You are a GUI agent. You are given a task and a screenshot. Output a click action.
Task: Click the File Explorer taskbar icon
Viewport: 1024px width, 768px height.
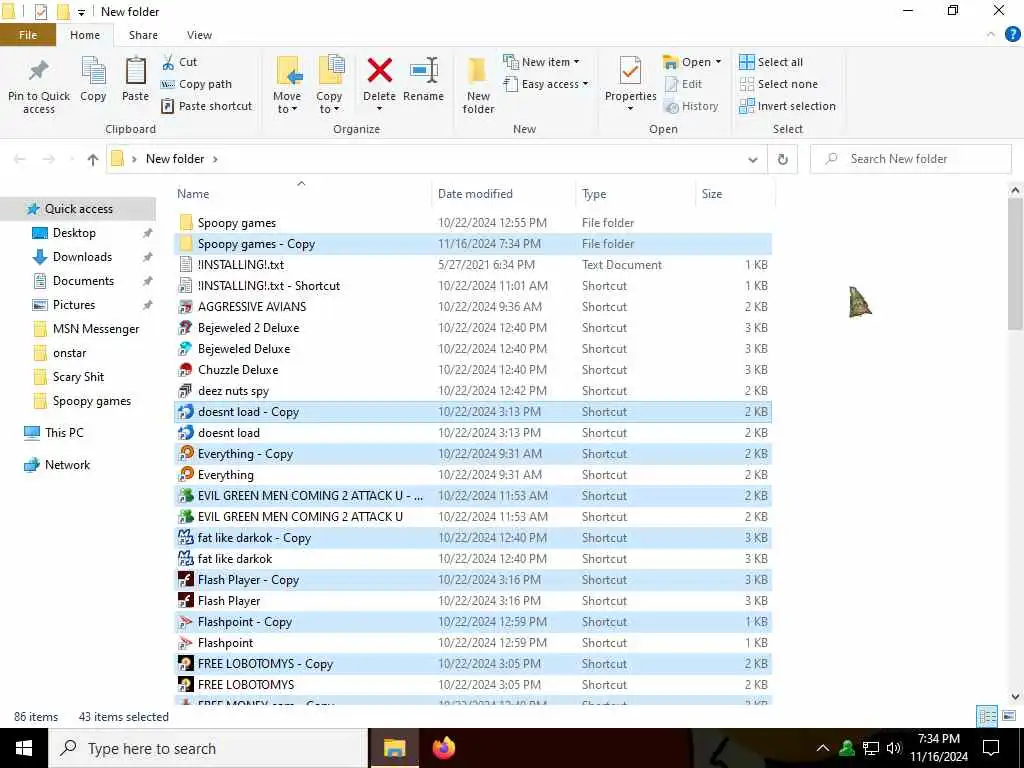[394, 748]
